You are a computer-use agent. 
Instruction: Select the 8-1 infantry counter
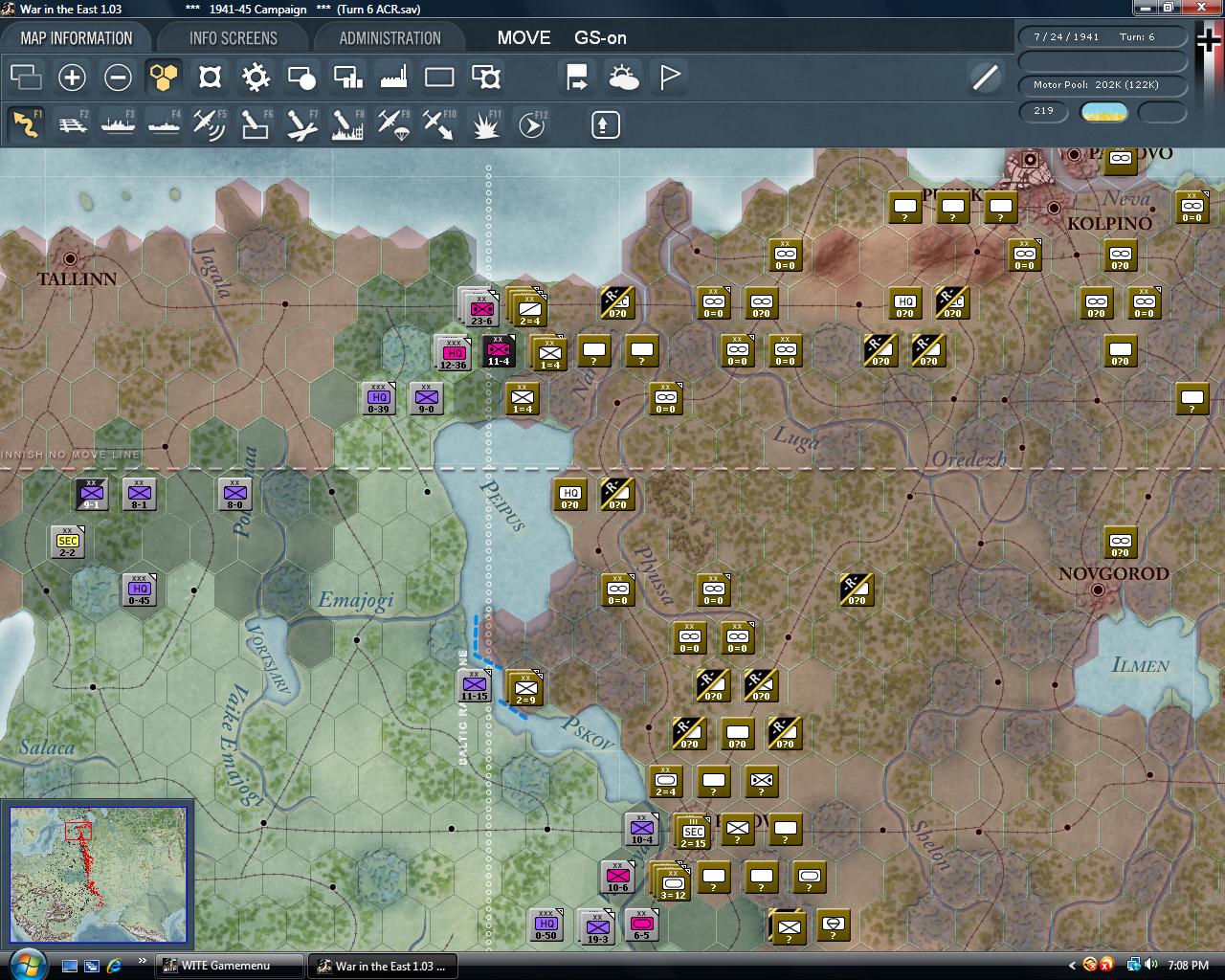(140, 494)
